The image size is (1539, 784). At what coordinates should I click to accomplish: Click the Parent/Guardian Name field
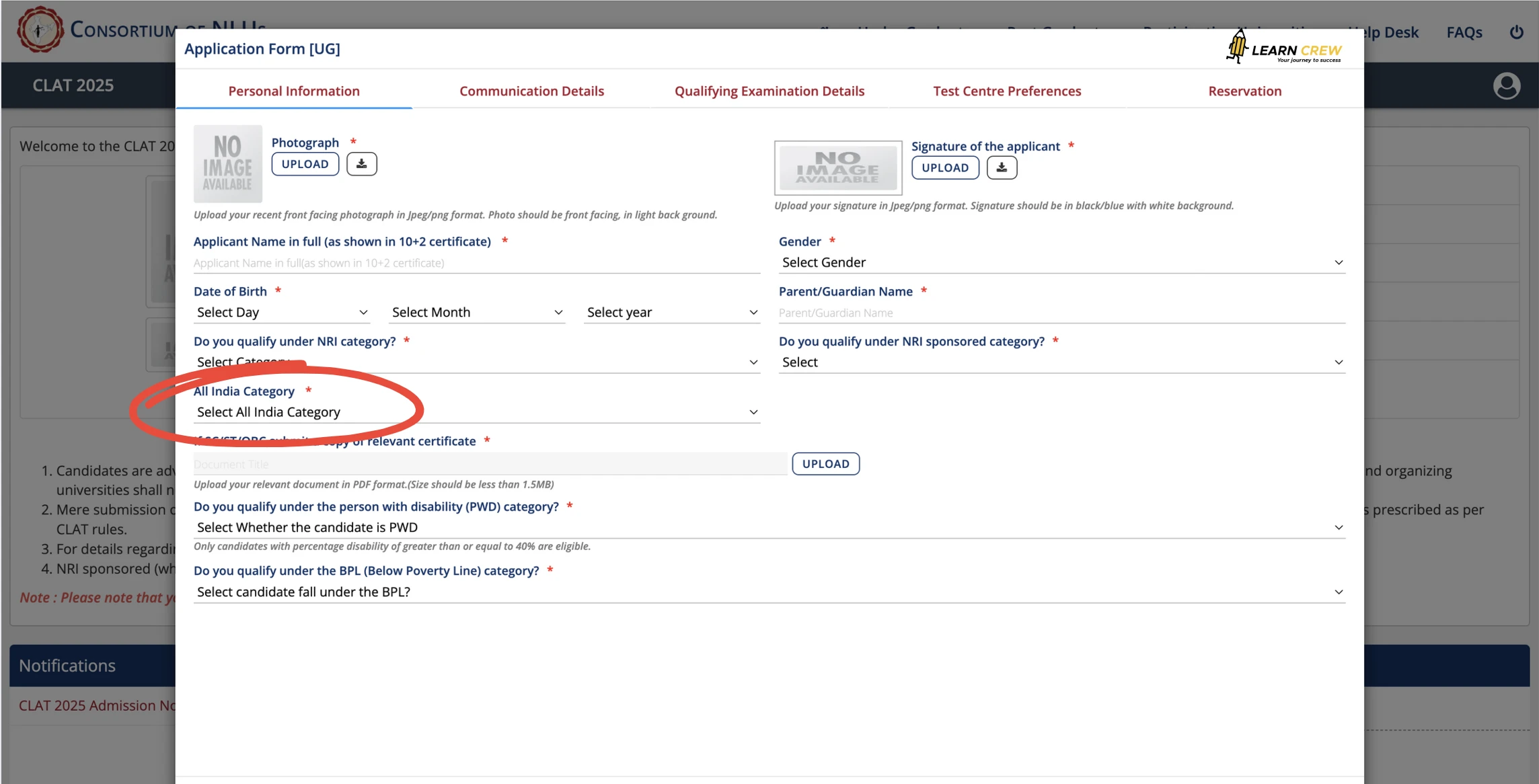(1062, 313)
